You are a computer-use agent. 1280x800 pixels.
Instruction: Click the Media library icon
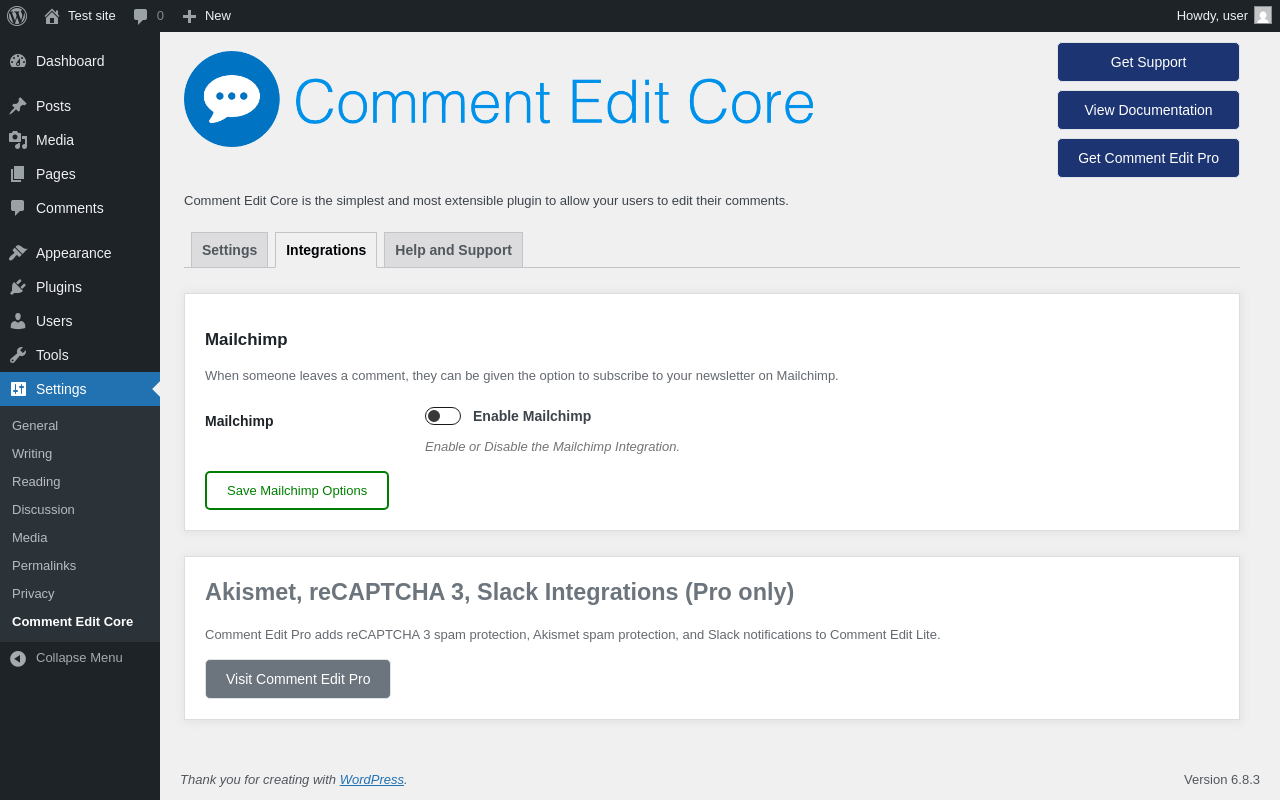(18, 140)
